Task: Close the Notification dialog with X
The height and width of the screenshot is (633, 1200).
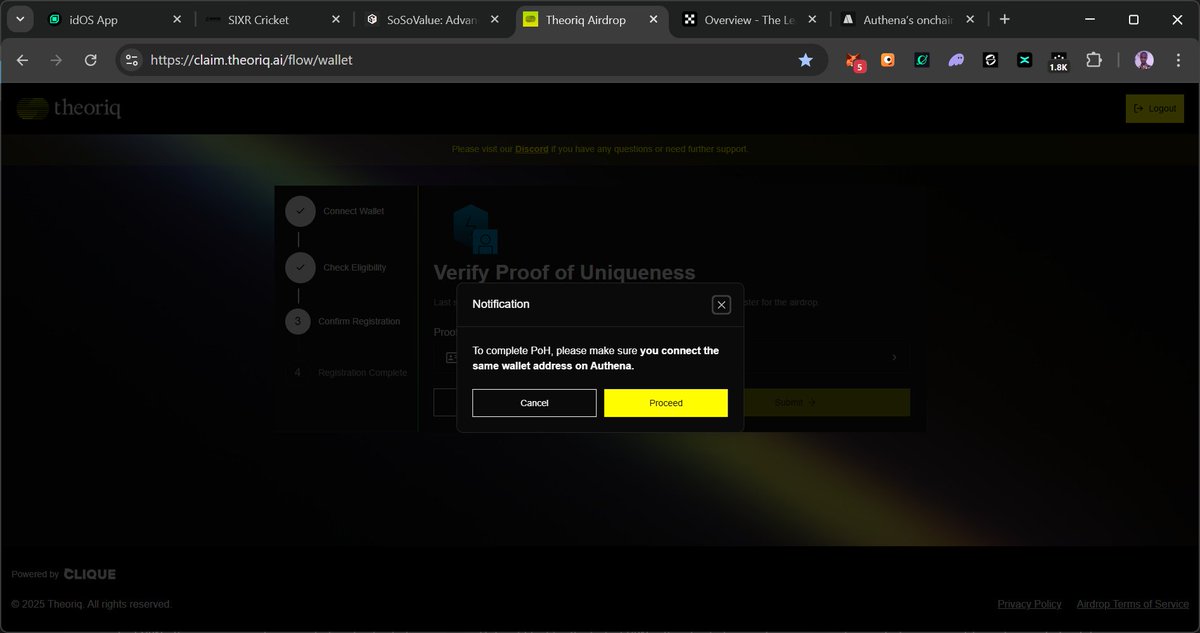Action: pos(721,305)
